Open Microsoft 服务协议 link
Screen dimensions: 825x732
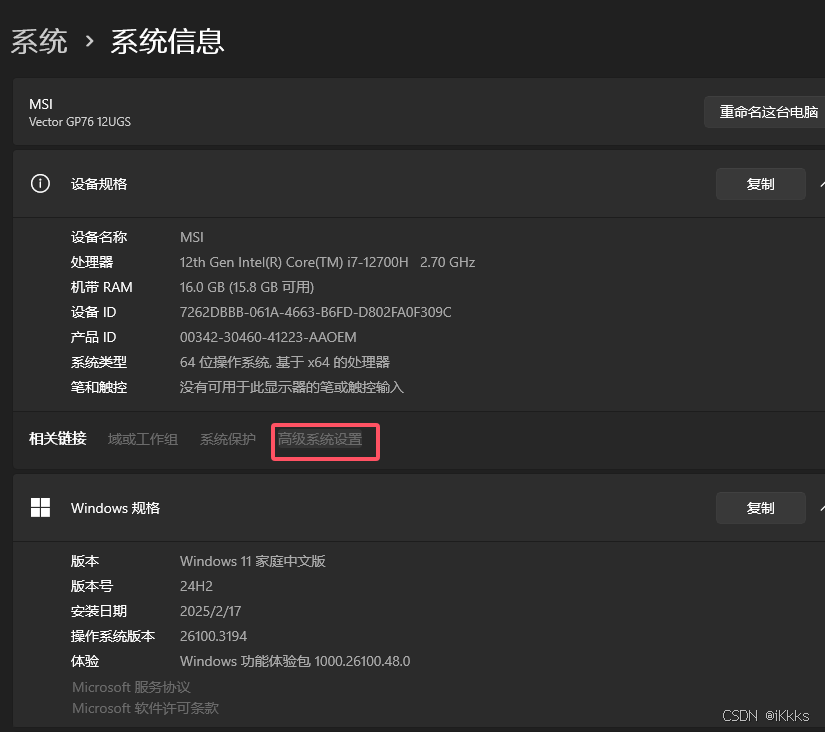click(x=131, y=687)
